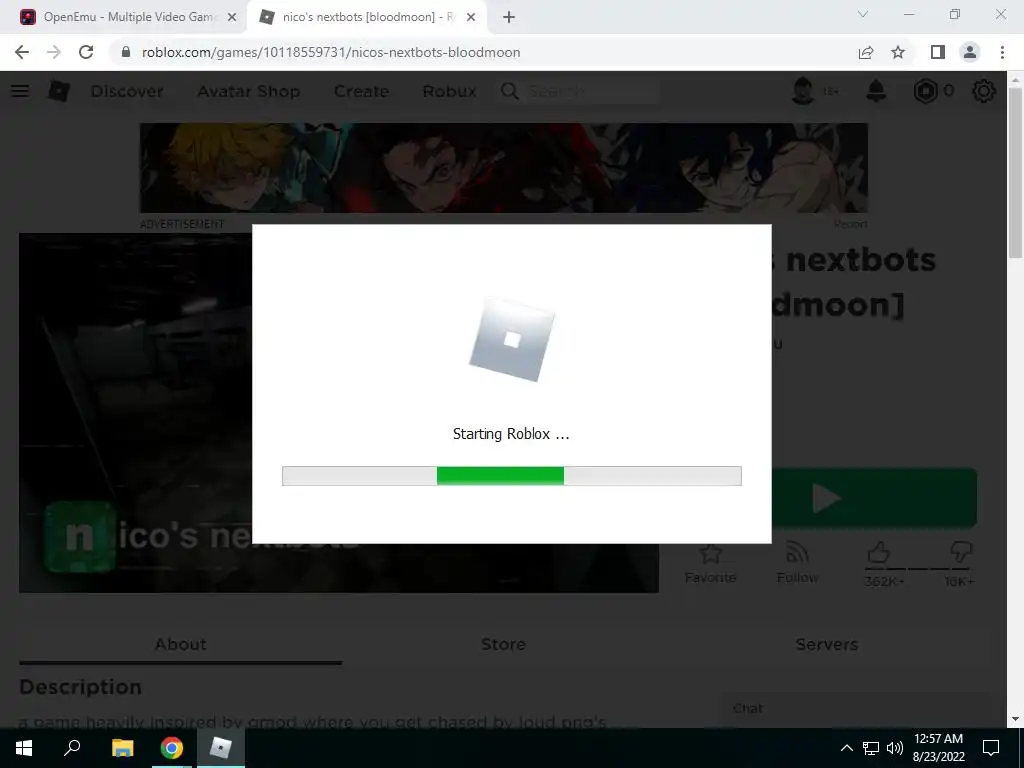Click the anime advertisement banner

504,168
